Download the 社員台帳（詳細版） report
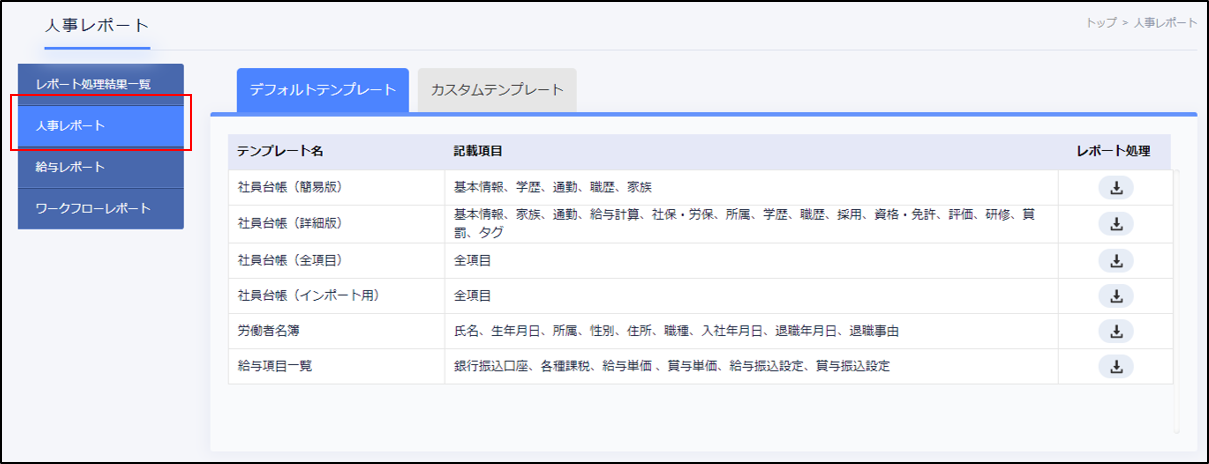Screen dimensions: 1209x464 [x=1116, y=224]
